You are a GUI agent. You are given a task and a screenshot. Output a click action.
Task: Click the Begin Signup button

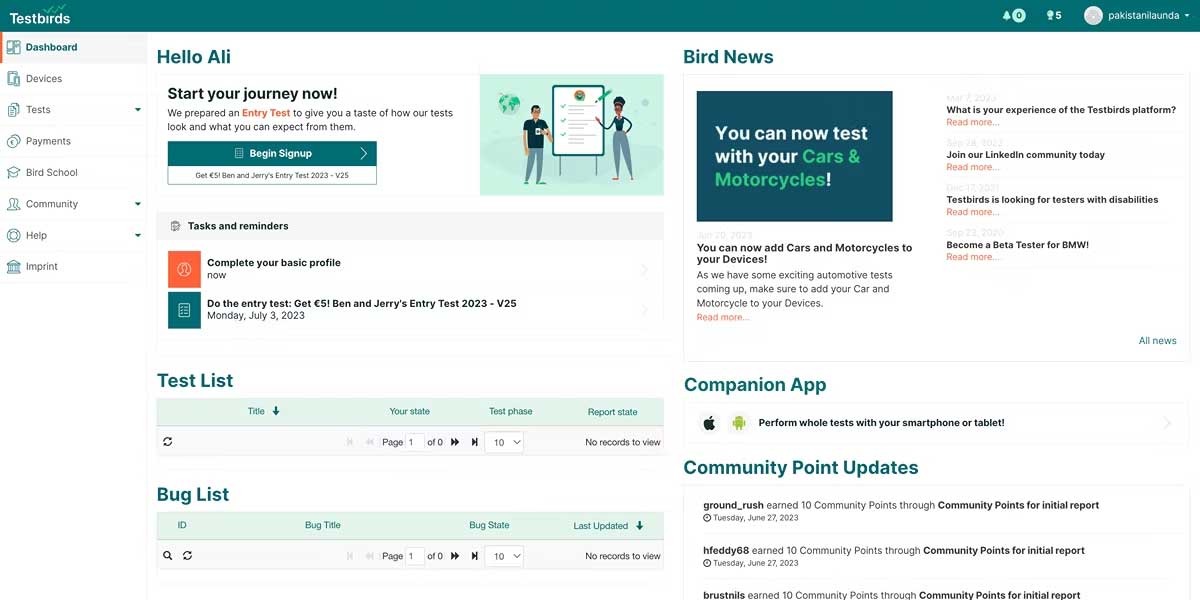(x=270, y=152)
